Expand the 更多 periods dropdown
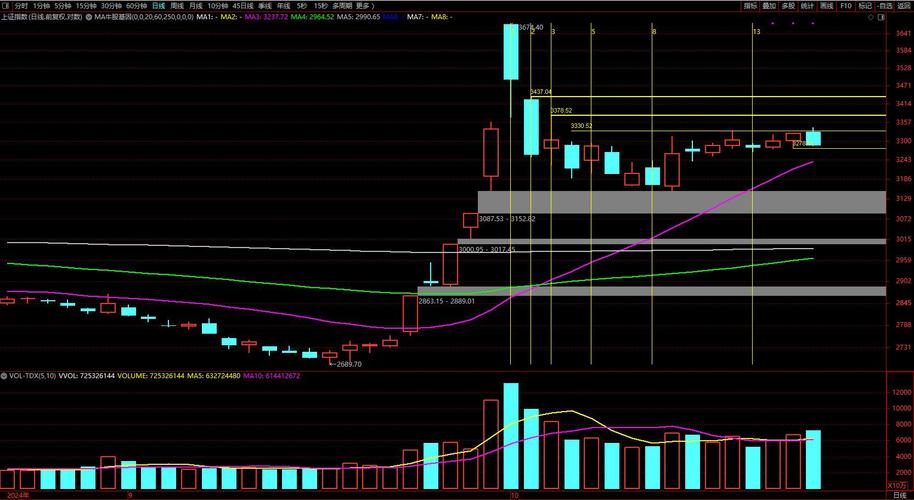Image resolution: width=914 pixels, height=500 pixels. tap(364, 5)
